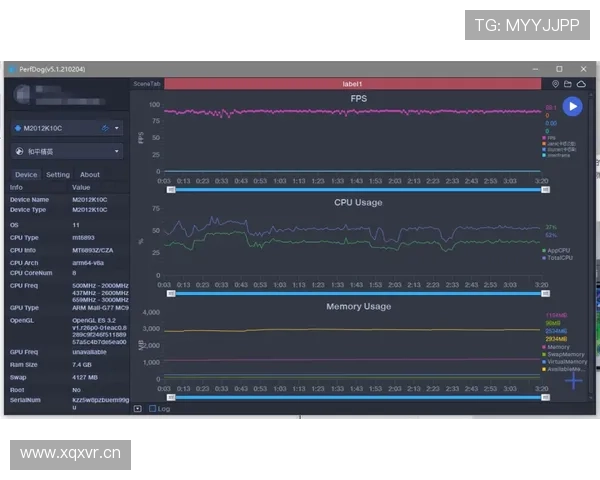
Task: Click the small panel icon beside Log
Action: (138, 408)
